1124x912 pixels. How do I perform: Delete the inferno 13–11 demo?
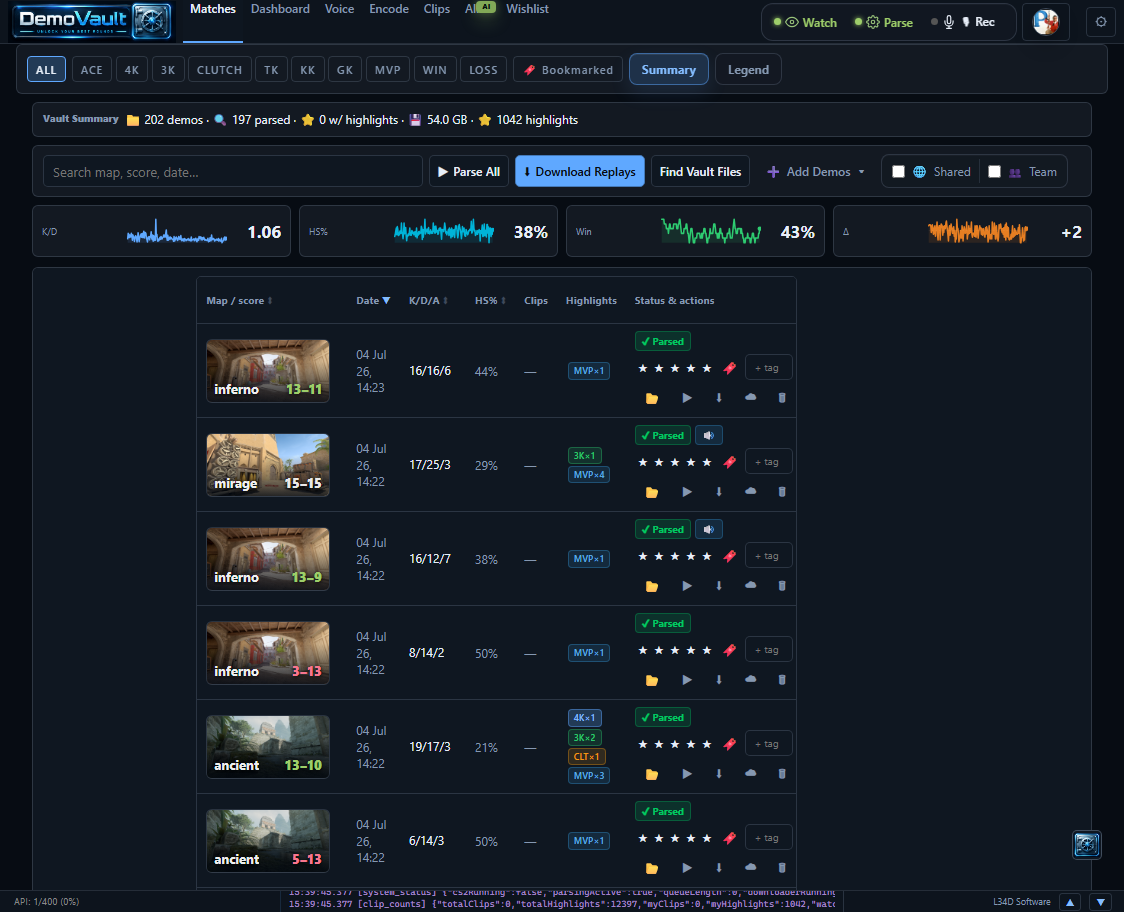(x=782, y=398)
